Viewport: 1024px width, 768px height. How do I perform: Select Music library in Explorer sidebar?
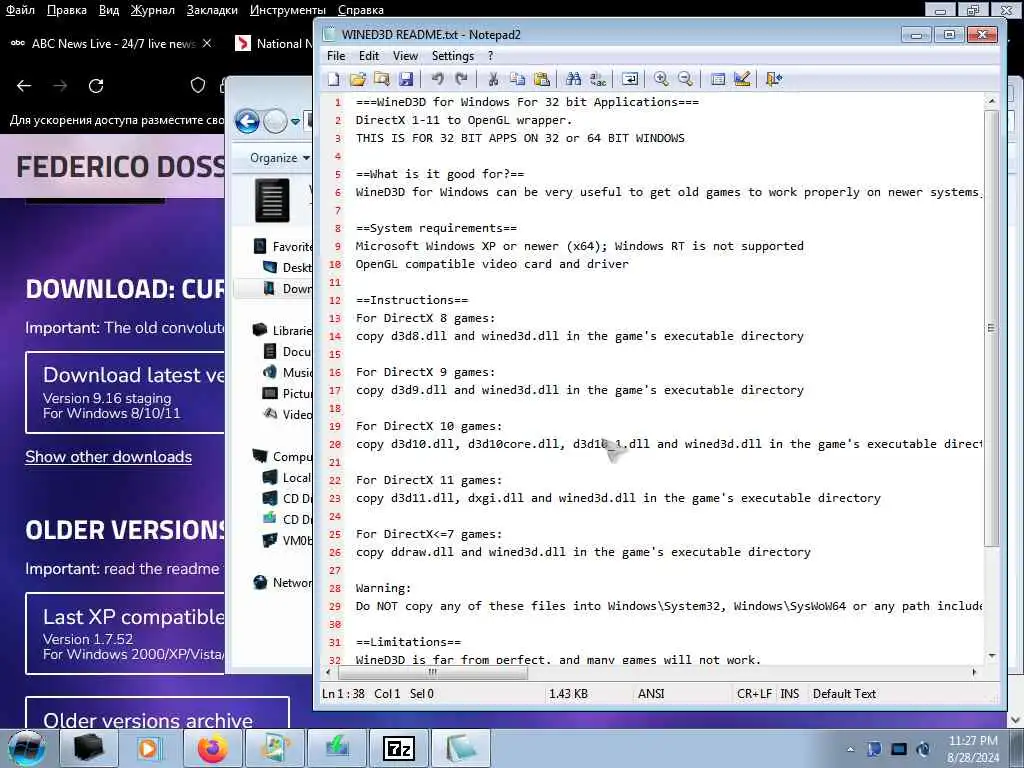(x=287, y=372)
